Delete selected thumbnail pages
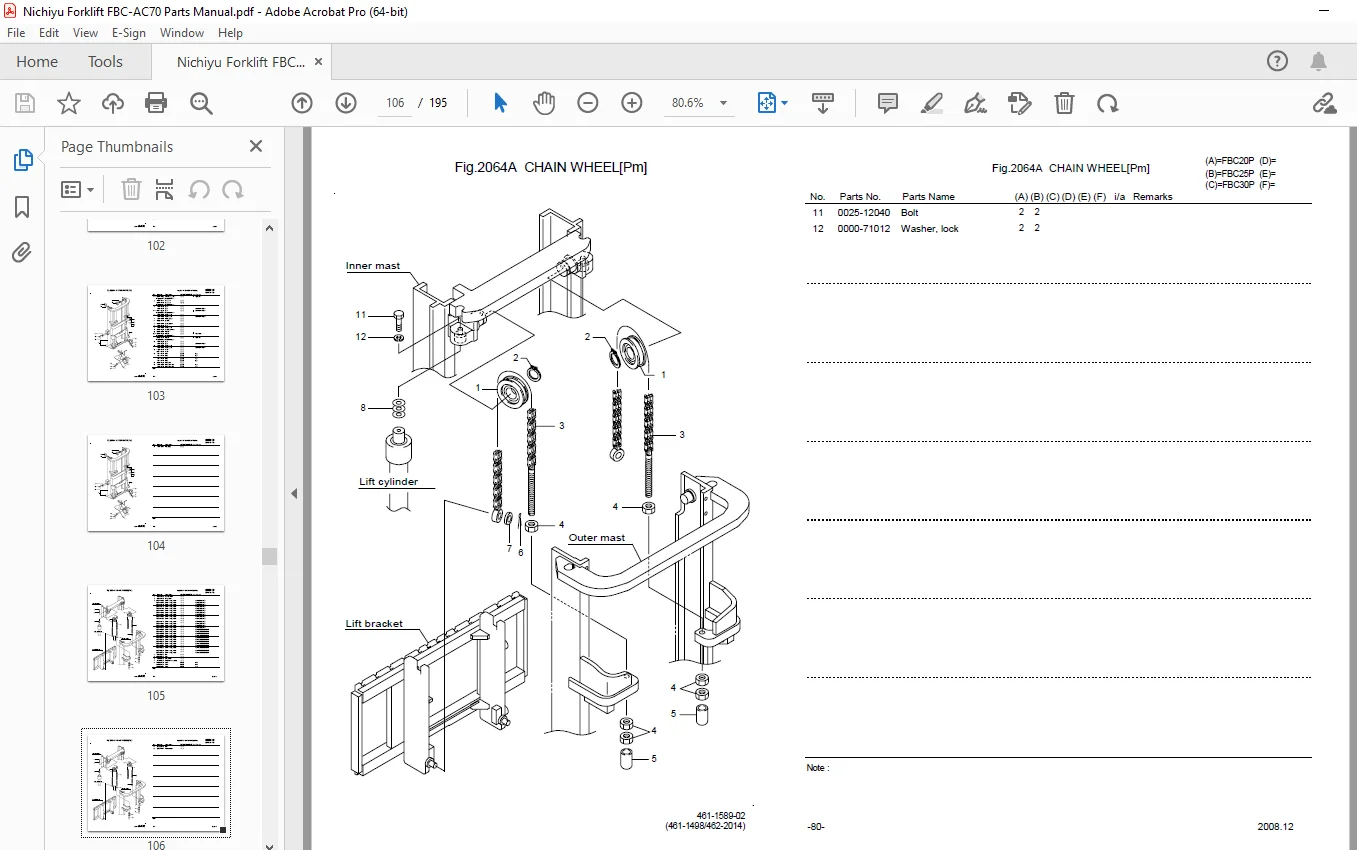 [131, 189]
